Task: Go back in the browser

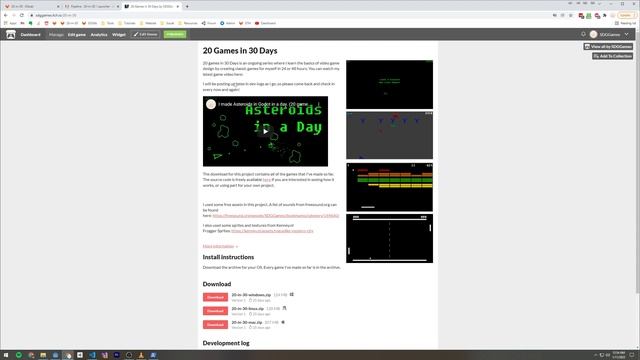Action: coord(6,15)
